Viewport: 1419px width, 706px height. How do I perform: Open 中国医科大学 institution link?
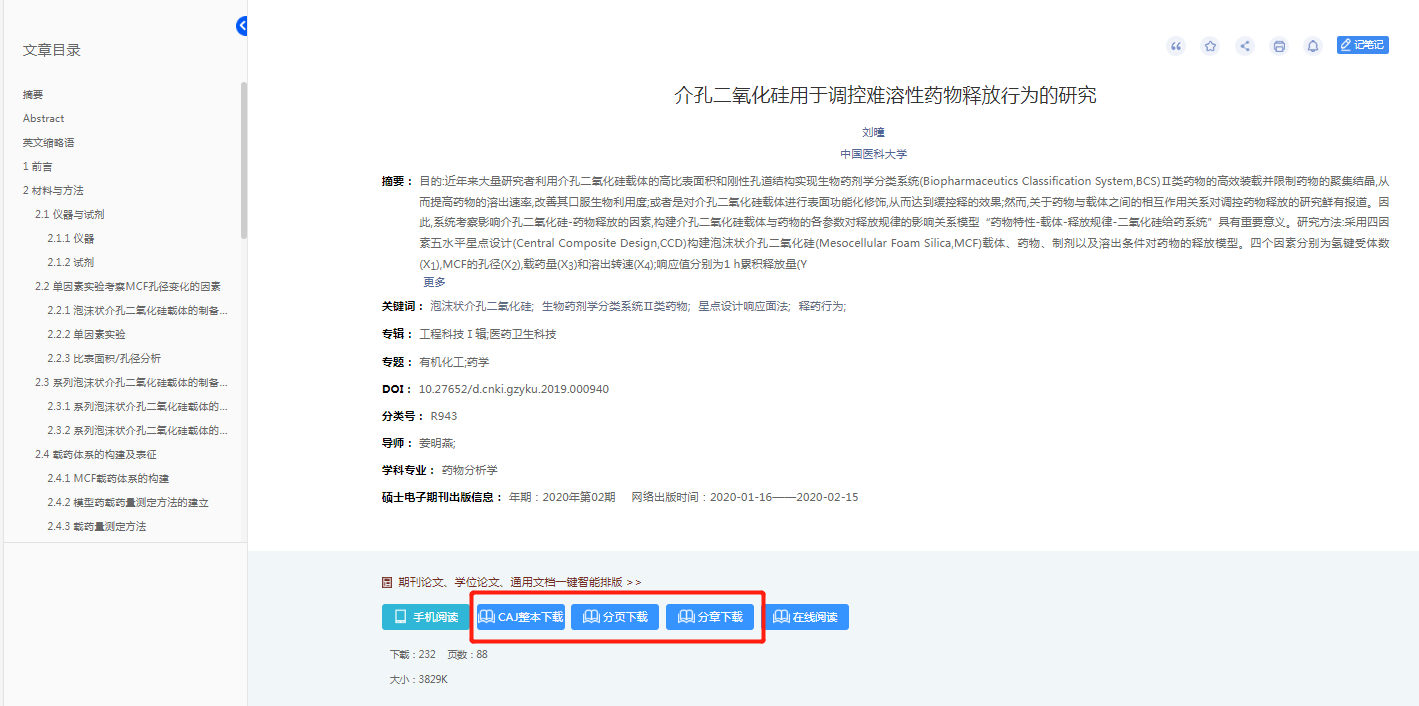click(873, 154)
